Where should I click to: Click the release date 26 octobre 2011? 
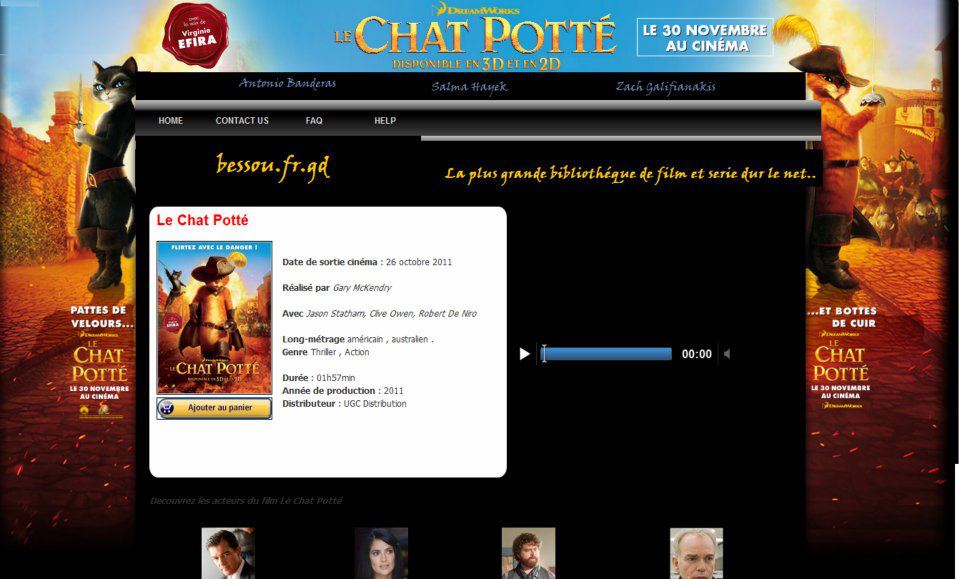click(419, 262)
